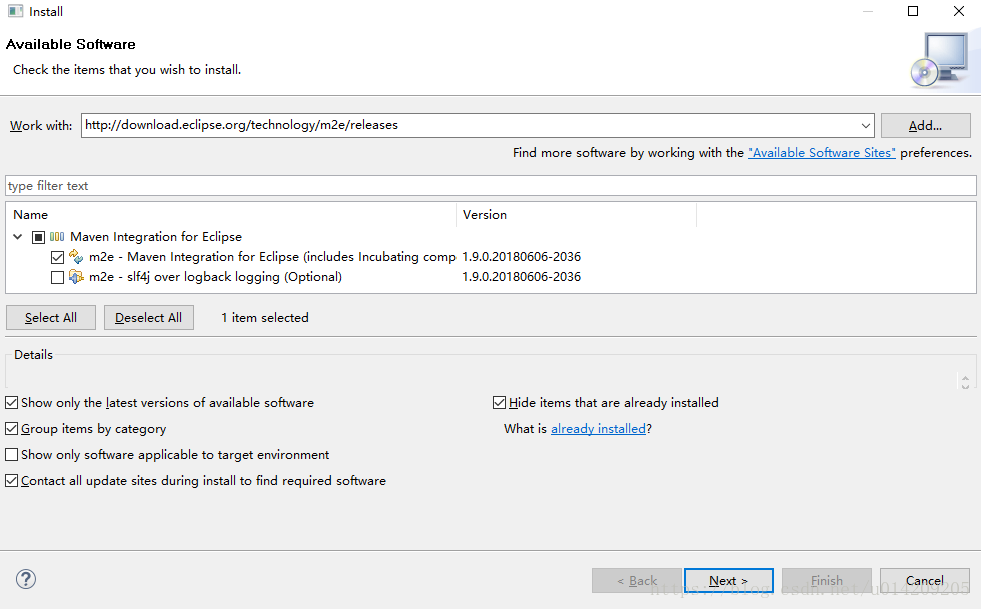Click the Deselect All button
981x609 pixels.
click(x=149, y=317)
